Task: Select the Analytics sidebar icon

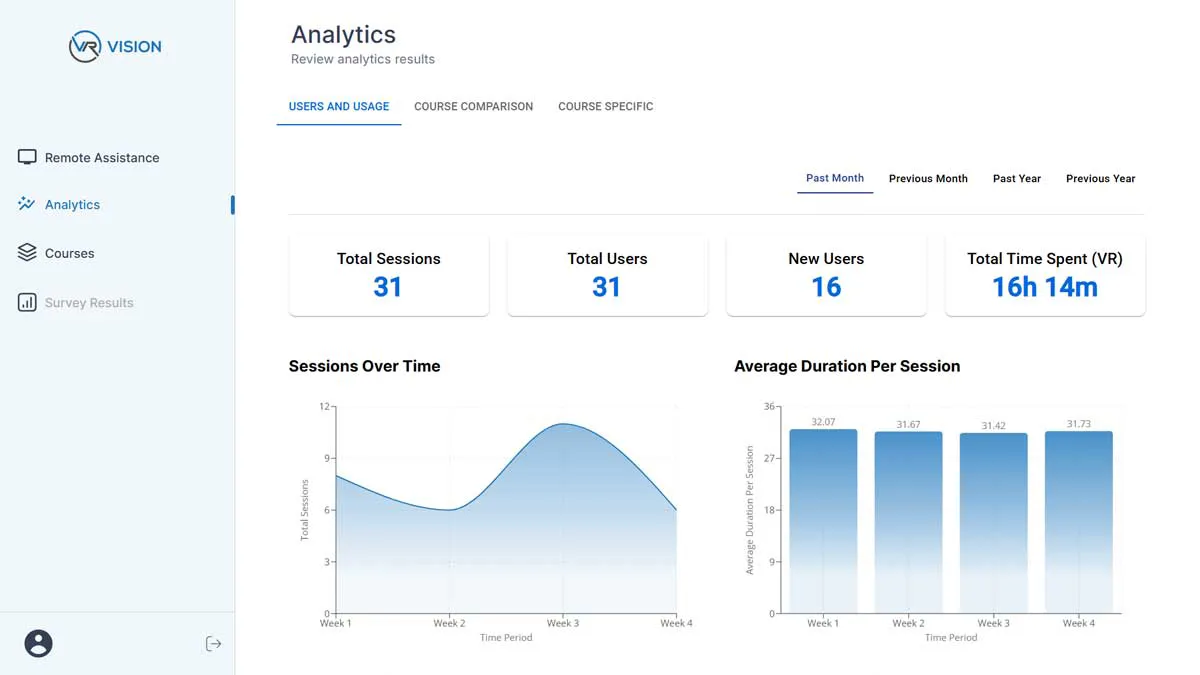Action: point(25,204)
